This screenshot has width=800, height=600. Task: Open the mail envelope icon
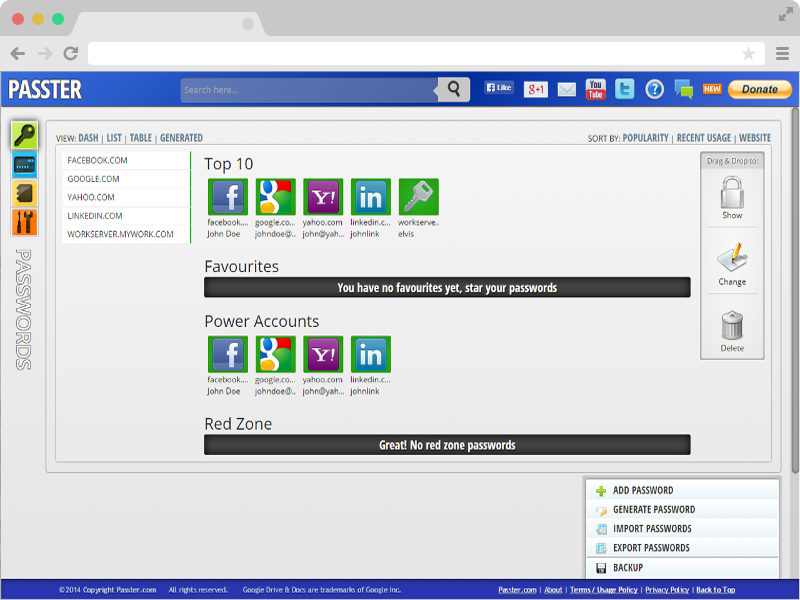coord(566,90)
